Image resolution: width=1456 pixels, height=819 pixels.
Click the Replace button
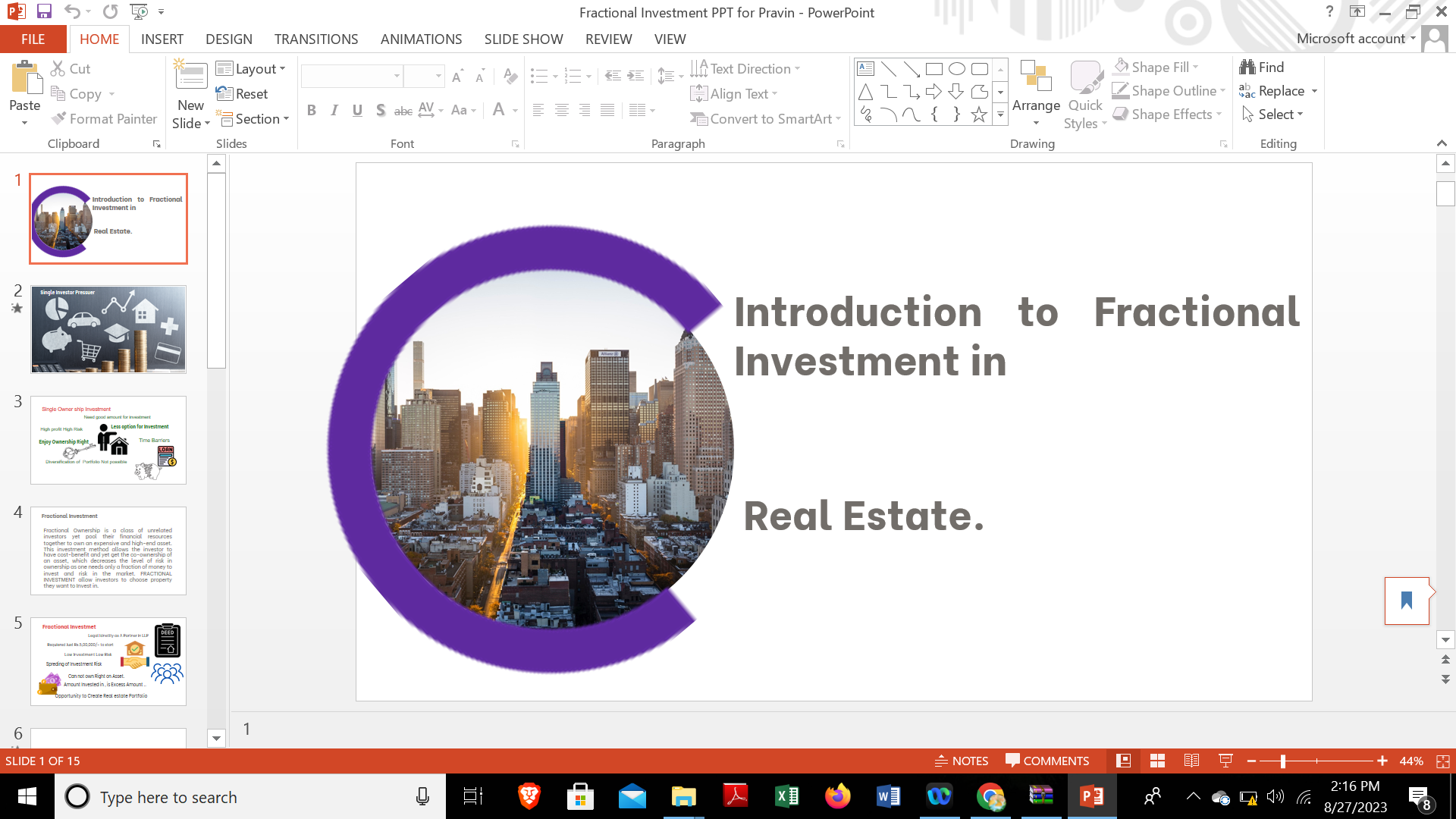[x=1272, y=91]
